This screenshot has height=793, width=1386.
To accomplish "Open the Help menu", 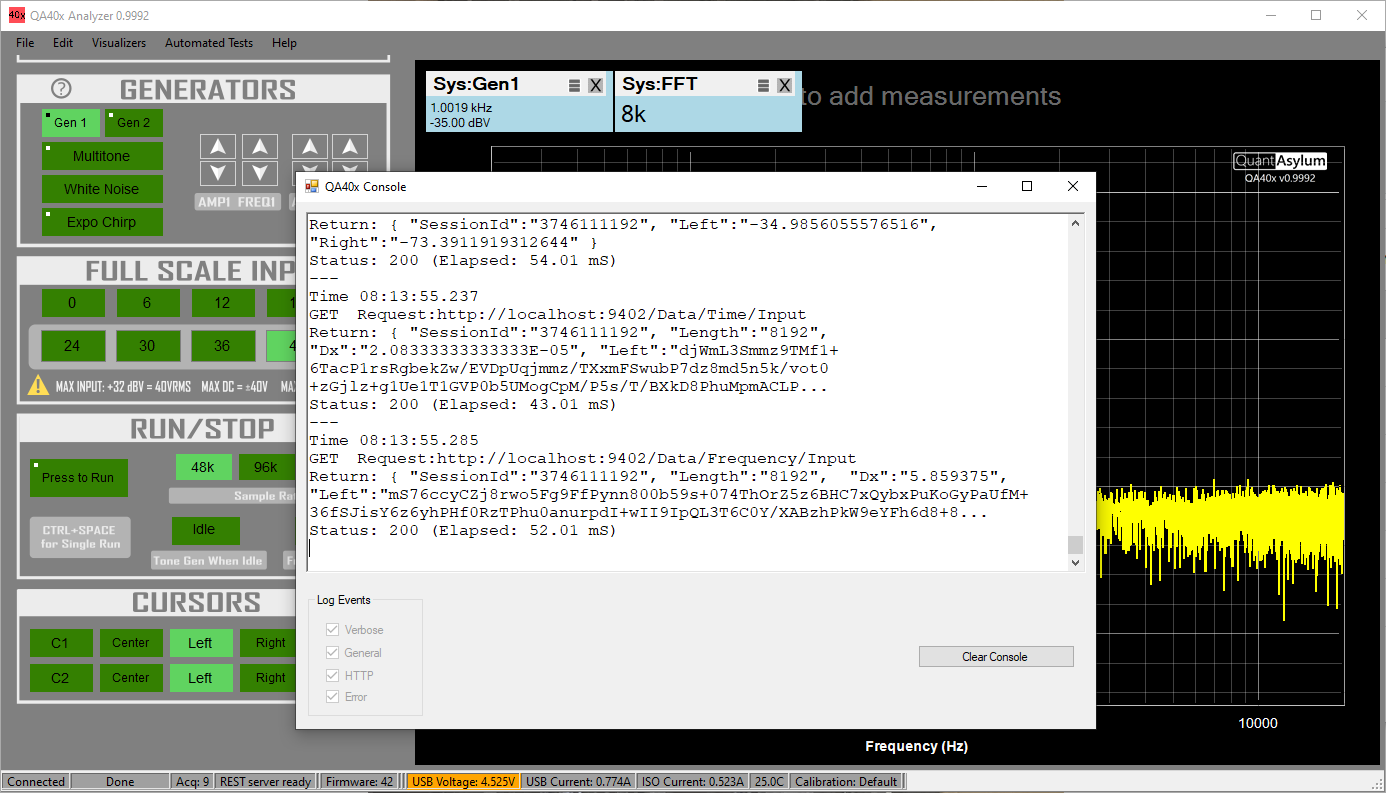I will pyautogui.click(x=284, y=43).
